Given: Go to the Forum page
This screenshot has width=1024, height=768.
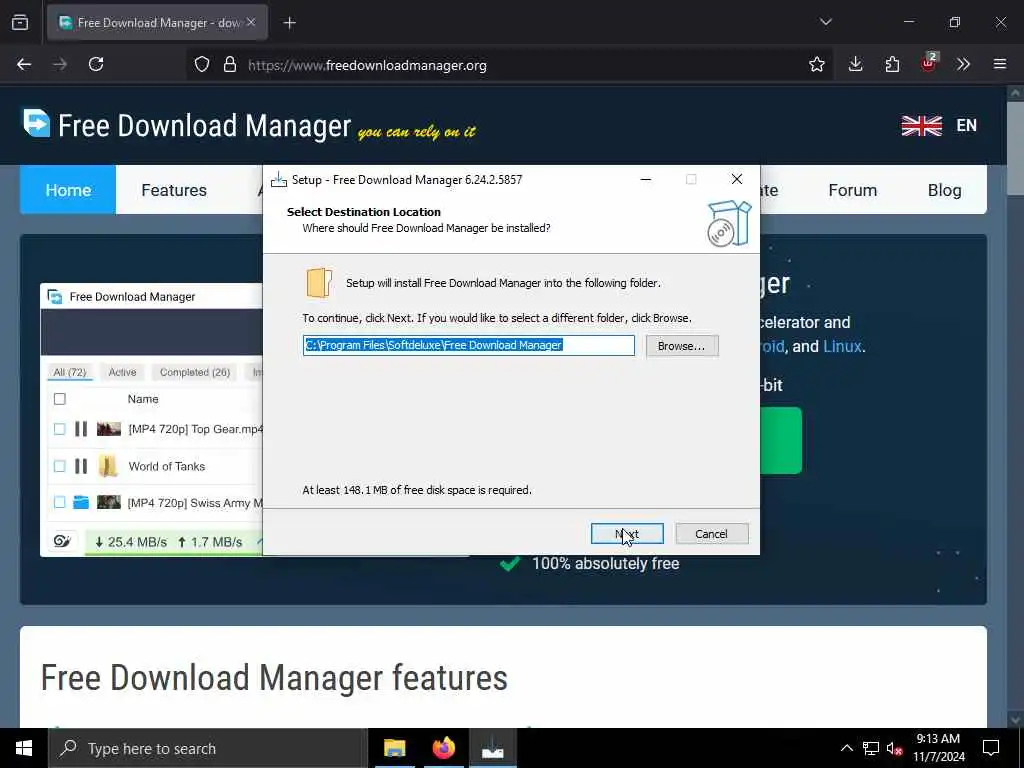Looking at the screenshot, I should click(852, 190).
